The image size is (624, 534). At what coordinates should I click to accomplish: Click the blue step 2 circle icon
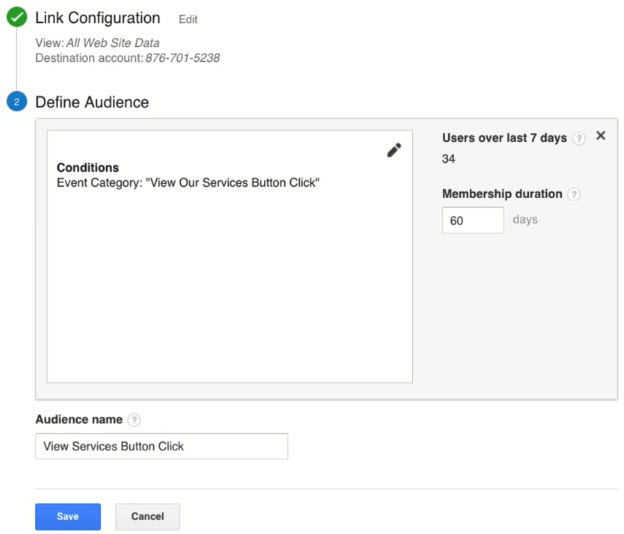click(16, 102)
